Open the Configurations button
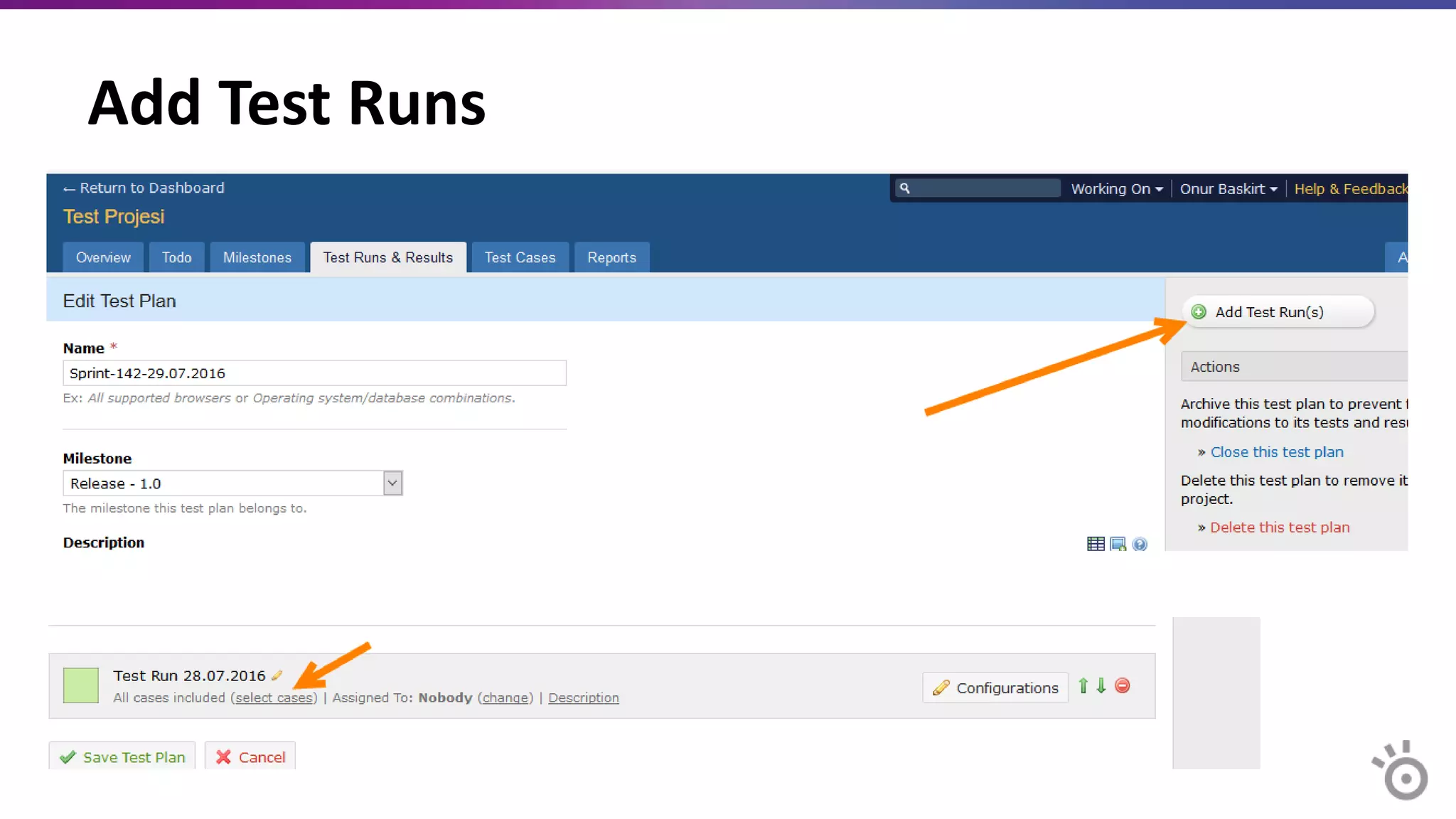Screen dimensions: 1456x819 tap(995, 687)
